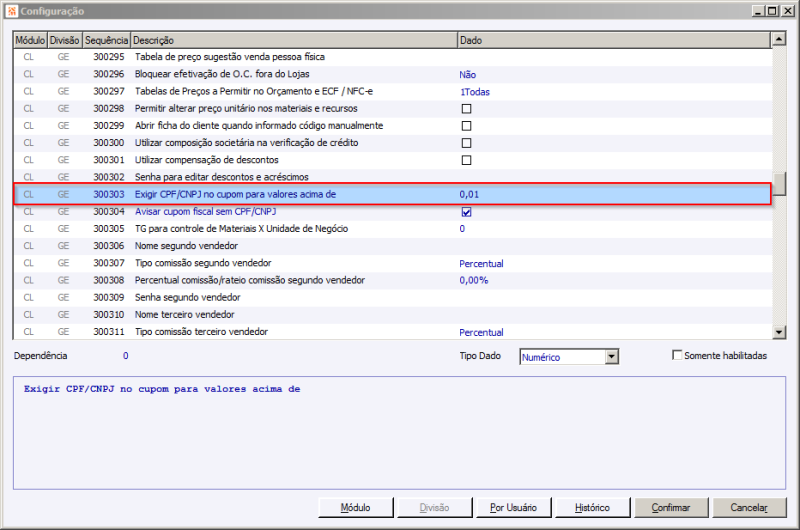Sort by the Sequência column header
Image resolution: width=800 pixels, height=530 pixels.
106,40
